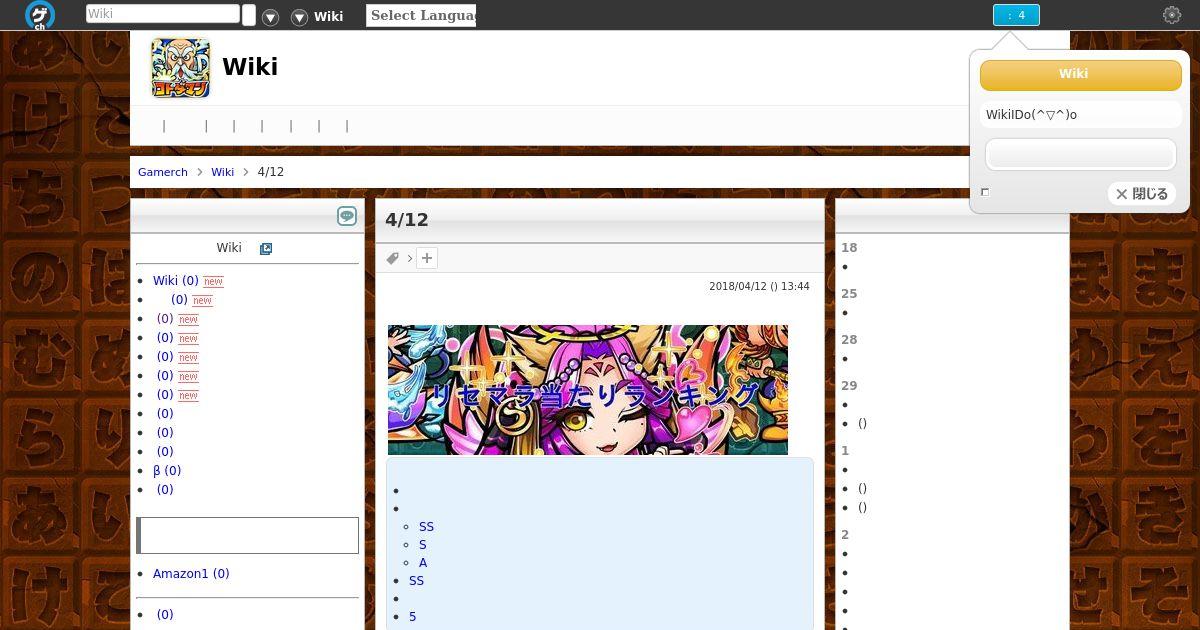This screenshot has width=1200, height=630.
Task: Submit the search with the button beside the Wiki search box
Action: (x=249, y=15)
